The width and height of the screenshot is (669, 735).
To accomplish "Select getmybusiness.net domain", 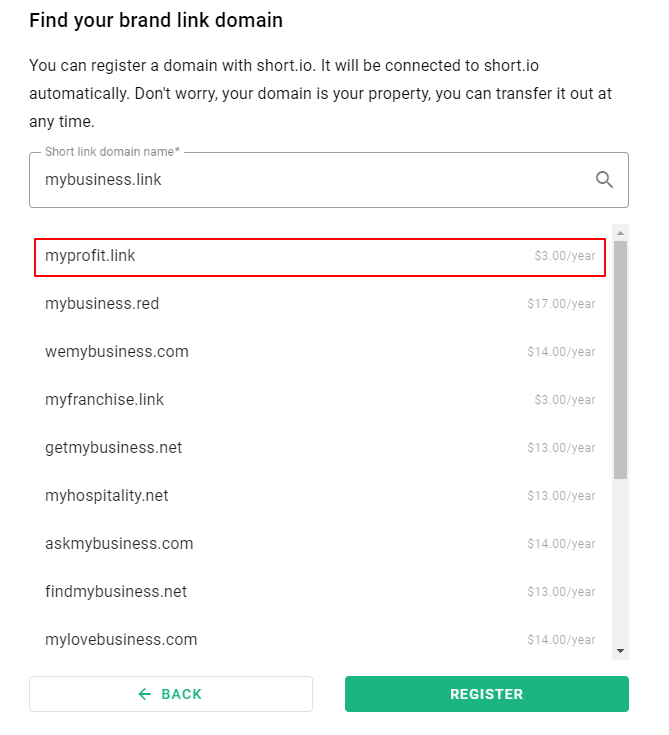I will click(320, 448).
